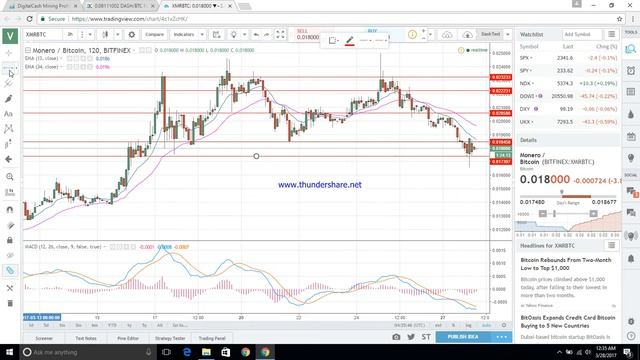Expand the PUBLISH IDEA more options
This screenshot has height=360, width=640.
click(501, 337)
